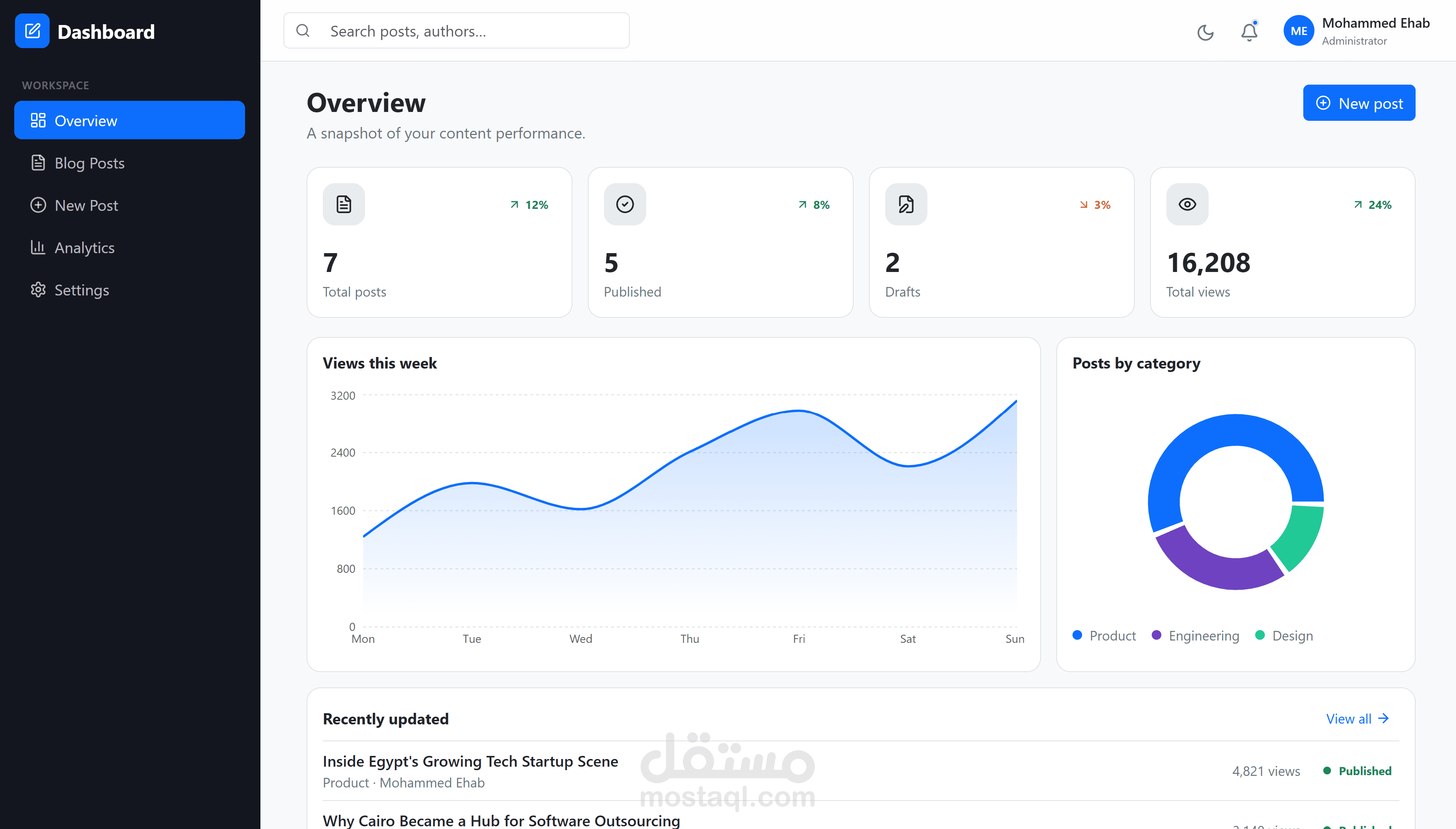The width and height of the screenshot is (1456, 829).
Task: Click the 16,208 total views value
Action: [x=1208, y=262]
